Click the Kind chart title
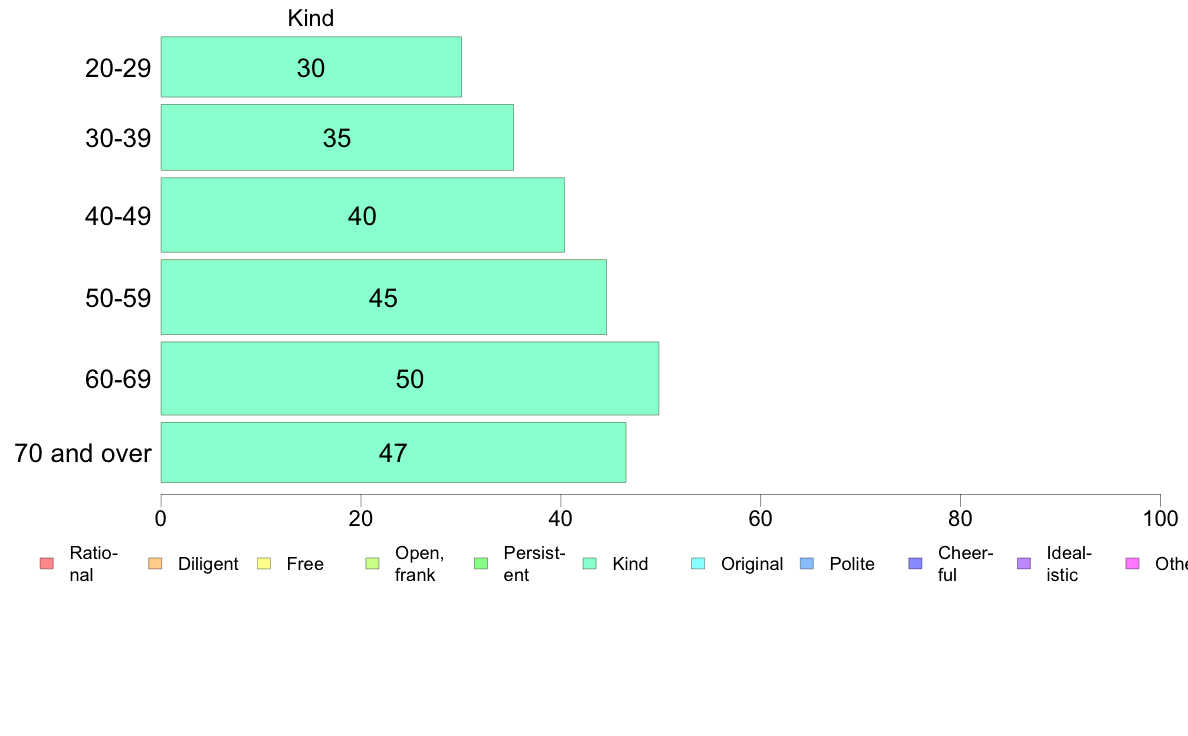Viewport: 1188px width, 736px height. [x=311, y=18]
